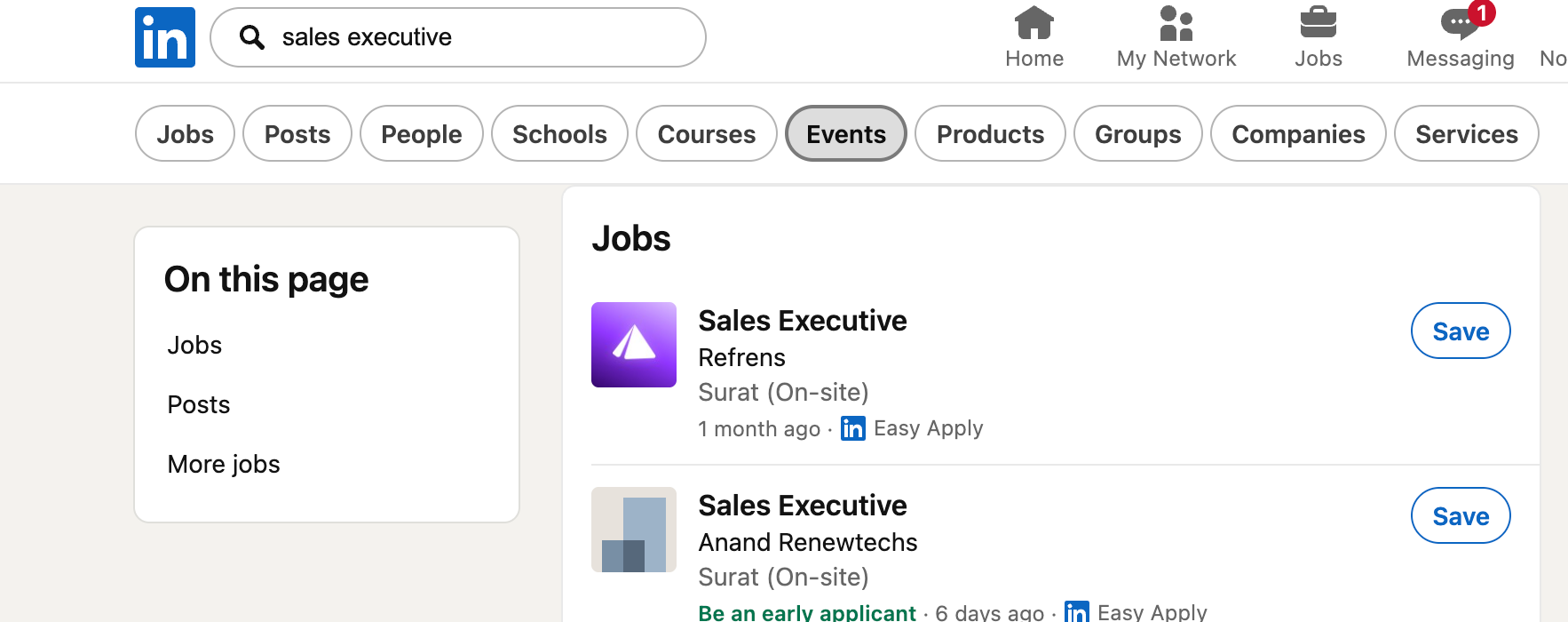
Task: Open the Home icon in navigation
Action: click(1034, 24)
